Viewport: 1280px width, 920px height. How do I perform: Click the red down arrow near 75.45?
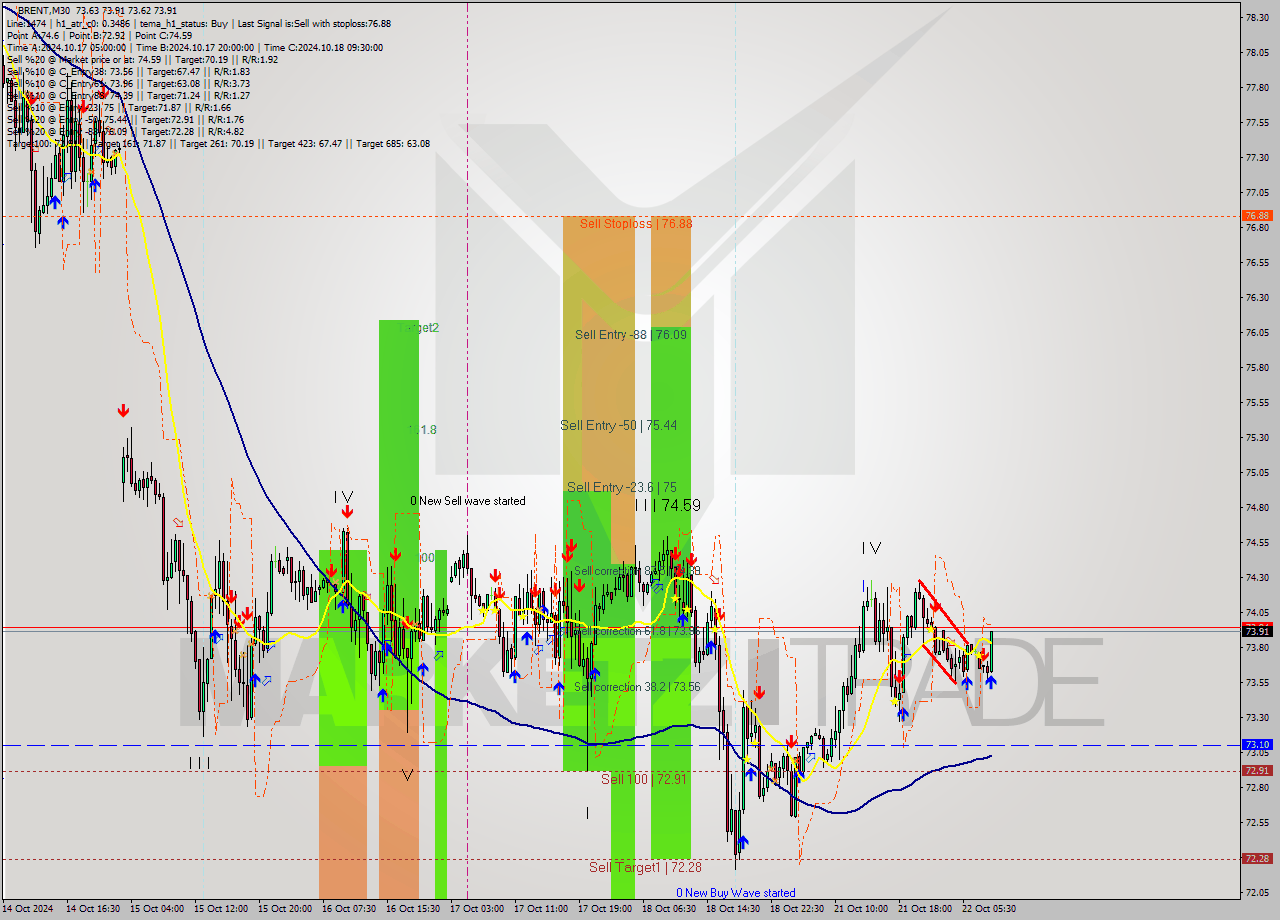[123, 410]
